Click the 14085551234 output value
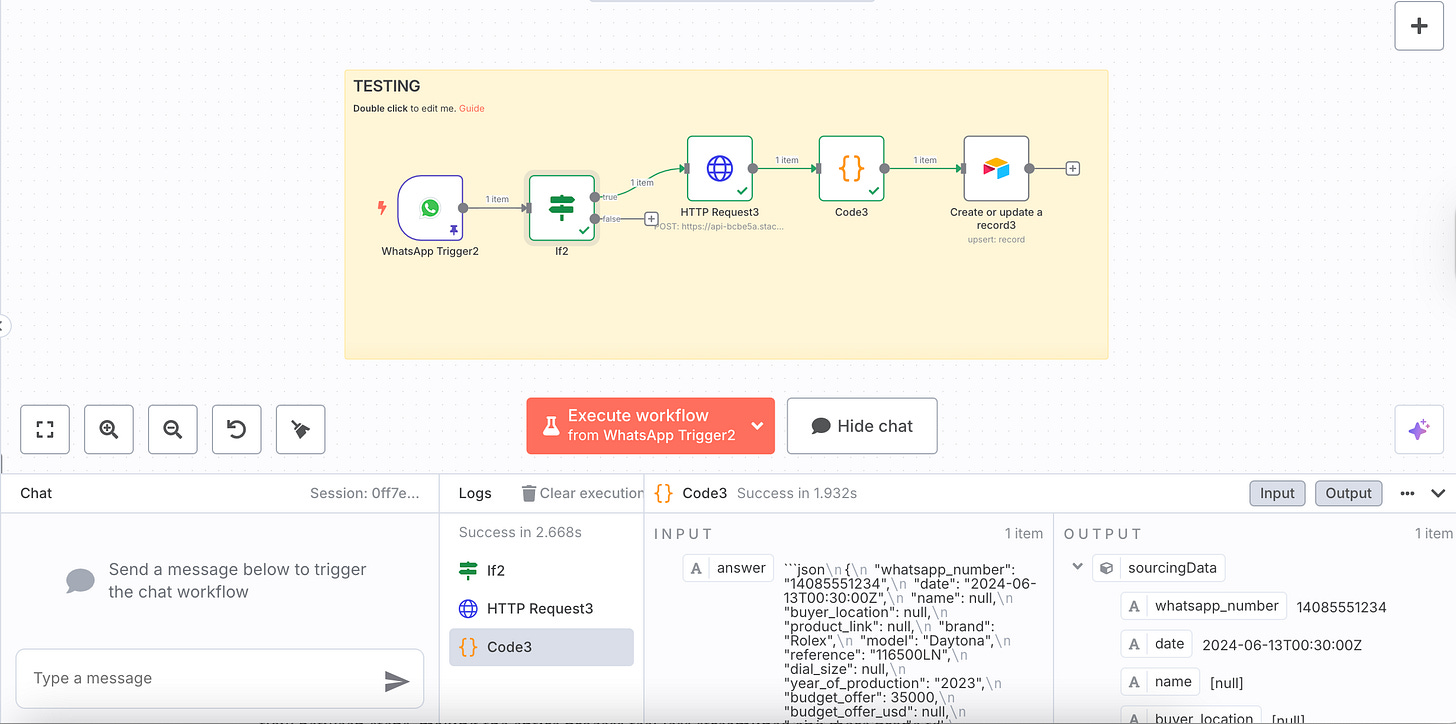Viewport: 1456px width, 724px height. pyautogui.click(x=1342, y=607)
